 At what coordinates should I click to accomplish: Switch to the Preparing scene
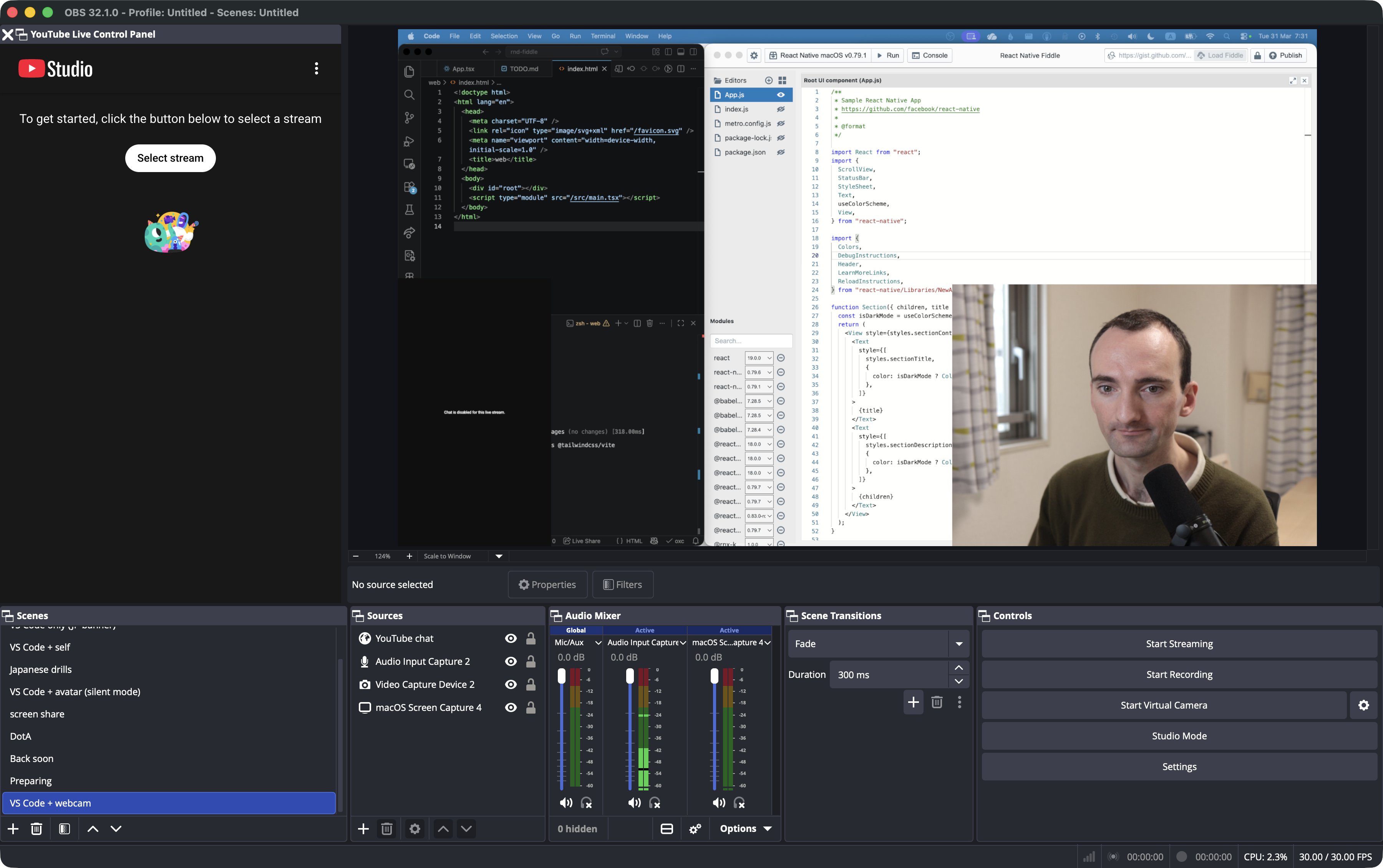coord(169,781)
